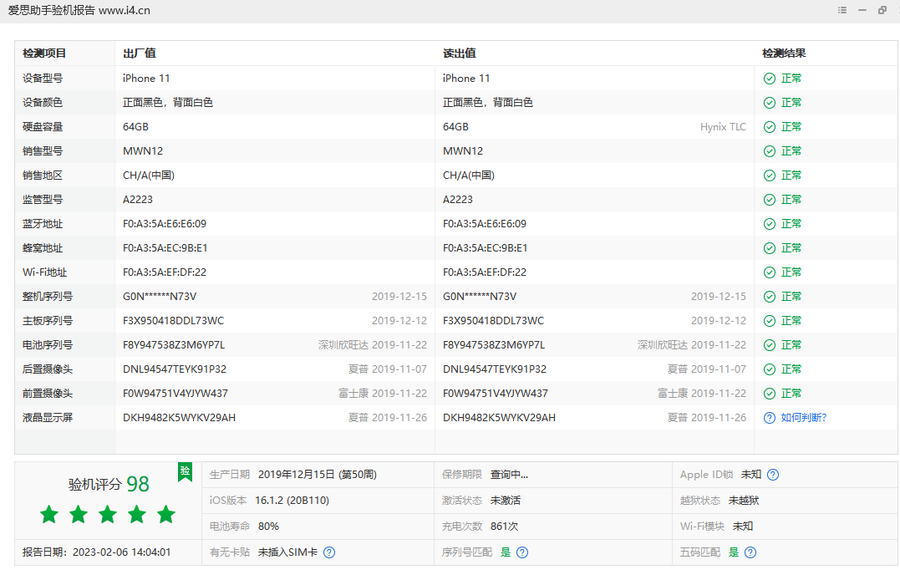Select the 深圳欣旺达 2019-11-22 factory battery maker label
Viewport: 900px width, 575px height.
pos(373,345)
